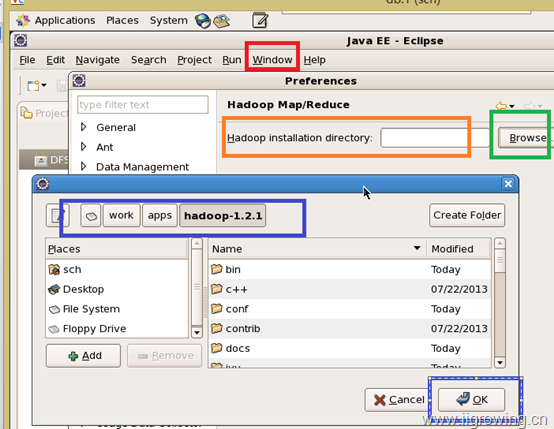Click the Preferences dialog title icon
Image resolution: width=554 pixels, height=429 pixels.
pyautogui.click(x=79, y=81)
